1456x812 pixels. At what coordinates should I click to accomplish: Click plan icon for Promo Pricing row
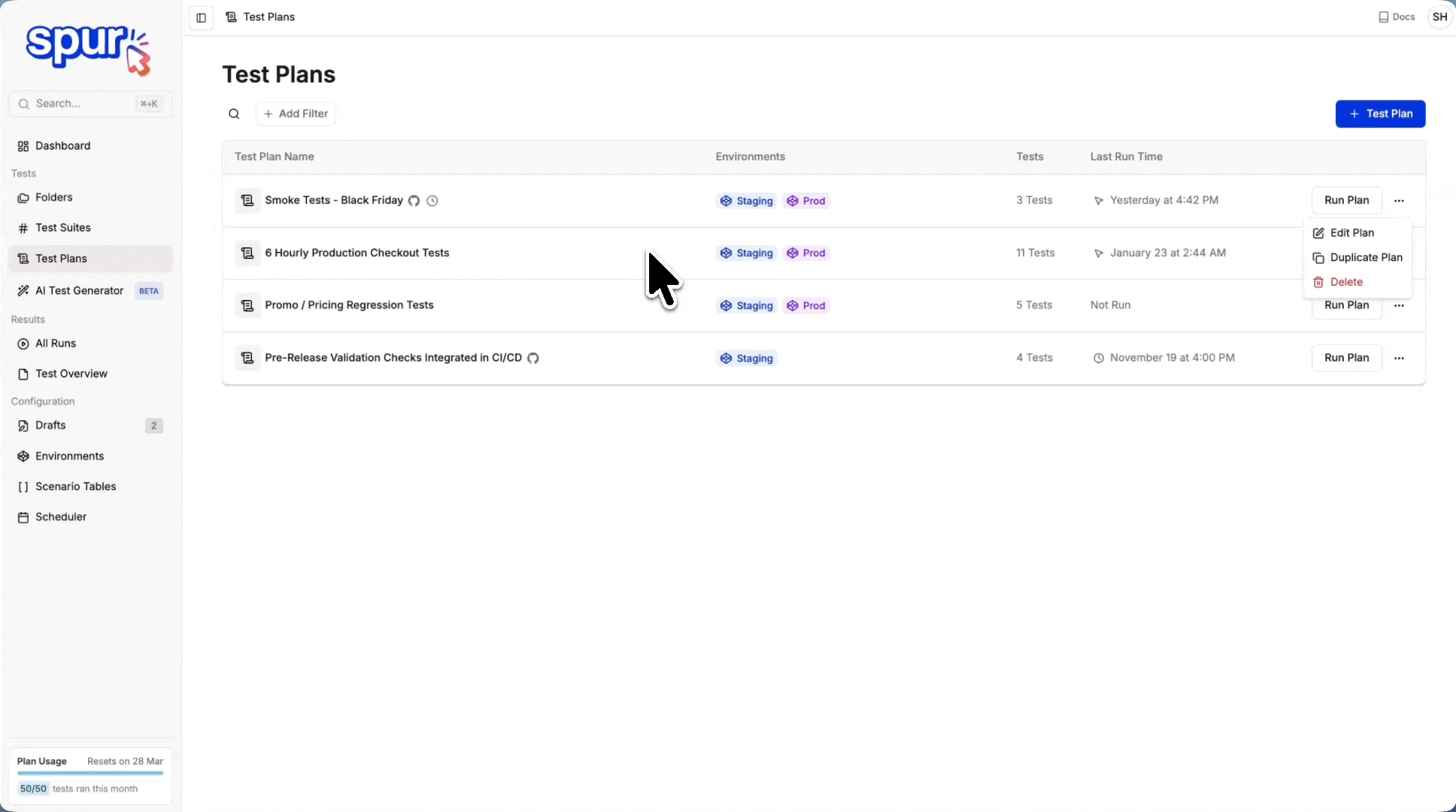click(x=247, y=305)
